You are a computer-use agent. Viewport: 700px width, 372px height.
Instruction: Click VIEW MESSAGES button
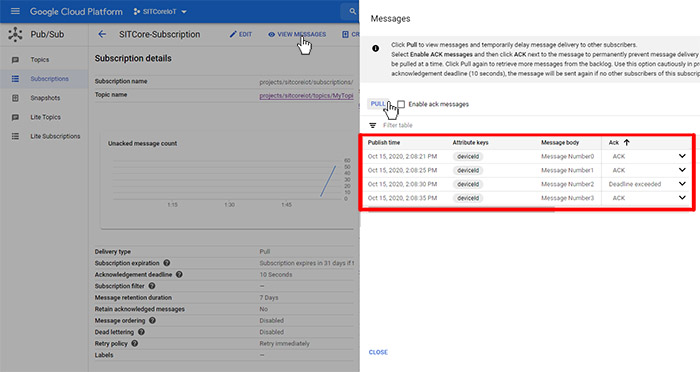[x=297, y=34]
